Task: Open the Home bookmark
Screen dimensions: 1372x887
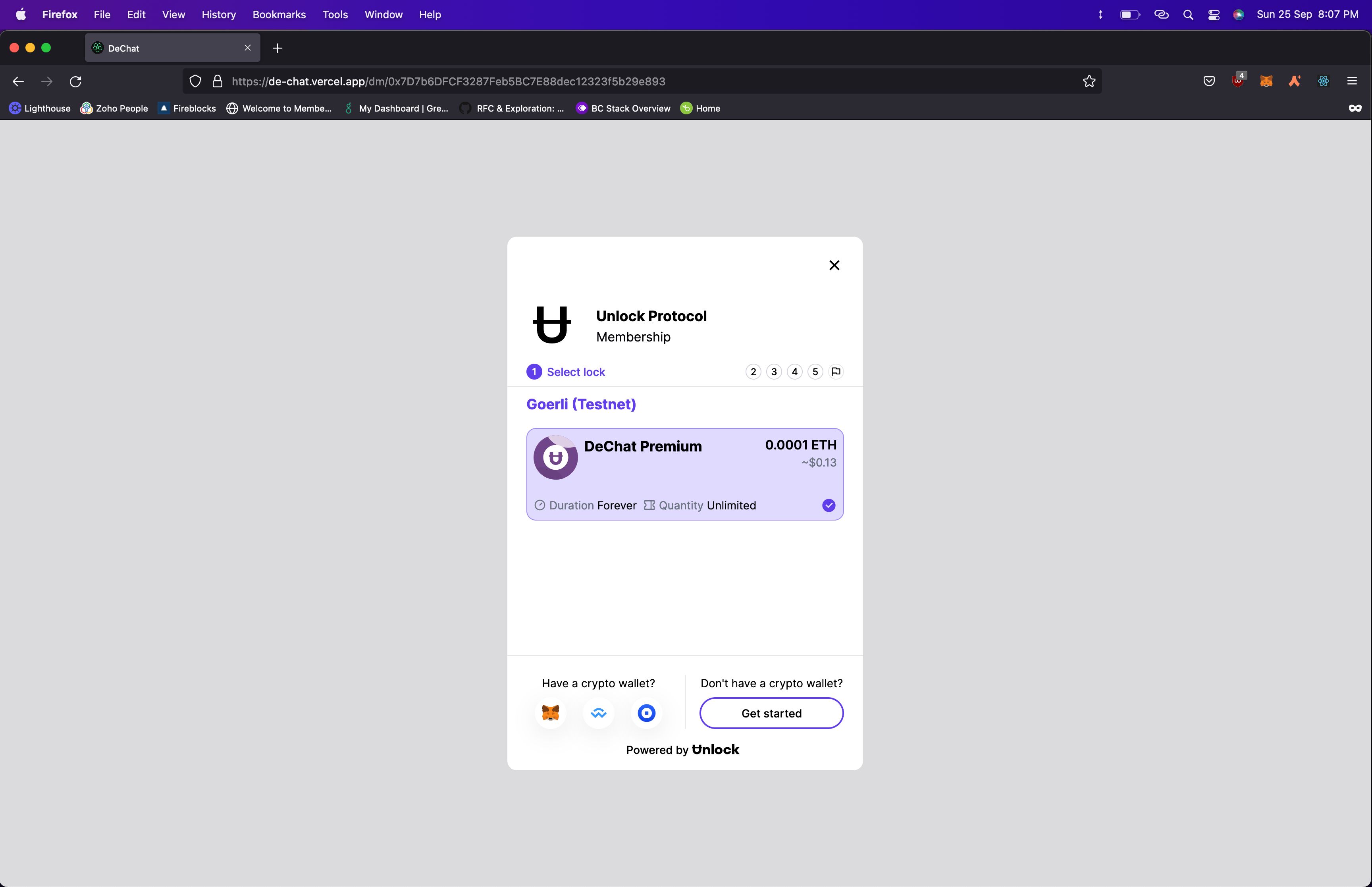Action: 700,108
